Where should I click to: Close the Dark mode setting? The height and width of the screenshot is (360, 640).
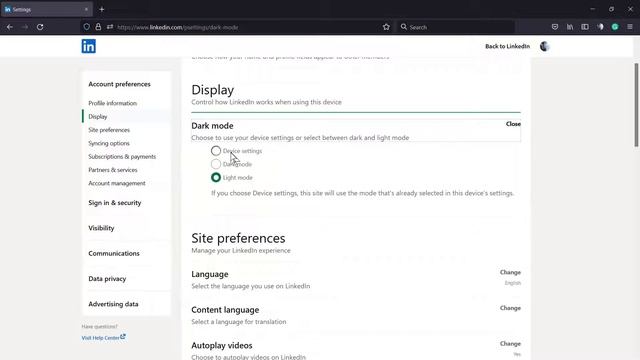[x=513, y=124]
